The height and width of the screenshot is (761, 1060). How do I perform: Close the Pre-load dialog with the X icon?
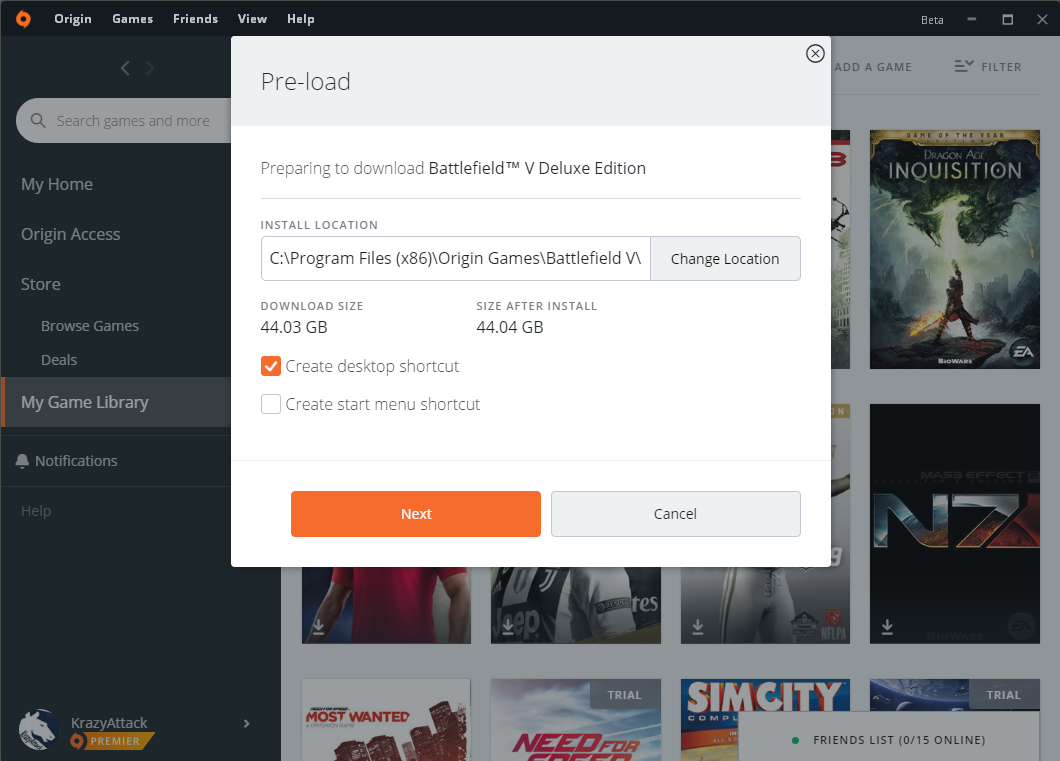815,53
